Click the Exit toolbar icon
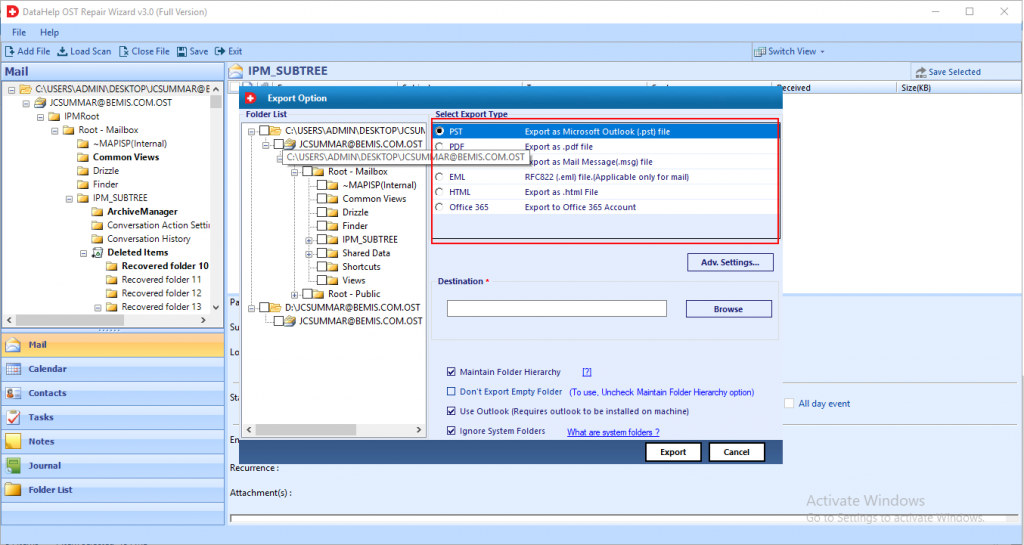Viewport: 1024px width, 545px height. pos(220,52)
